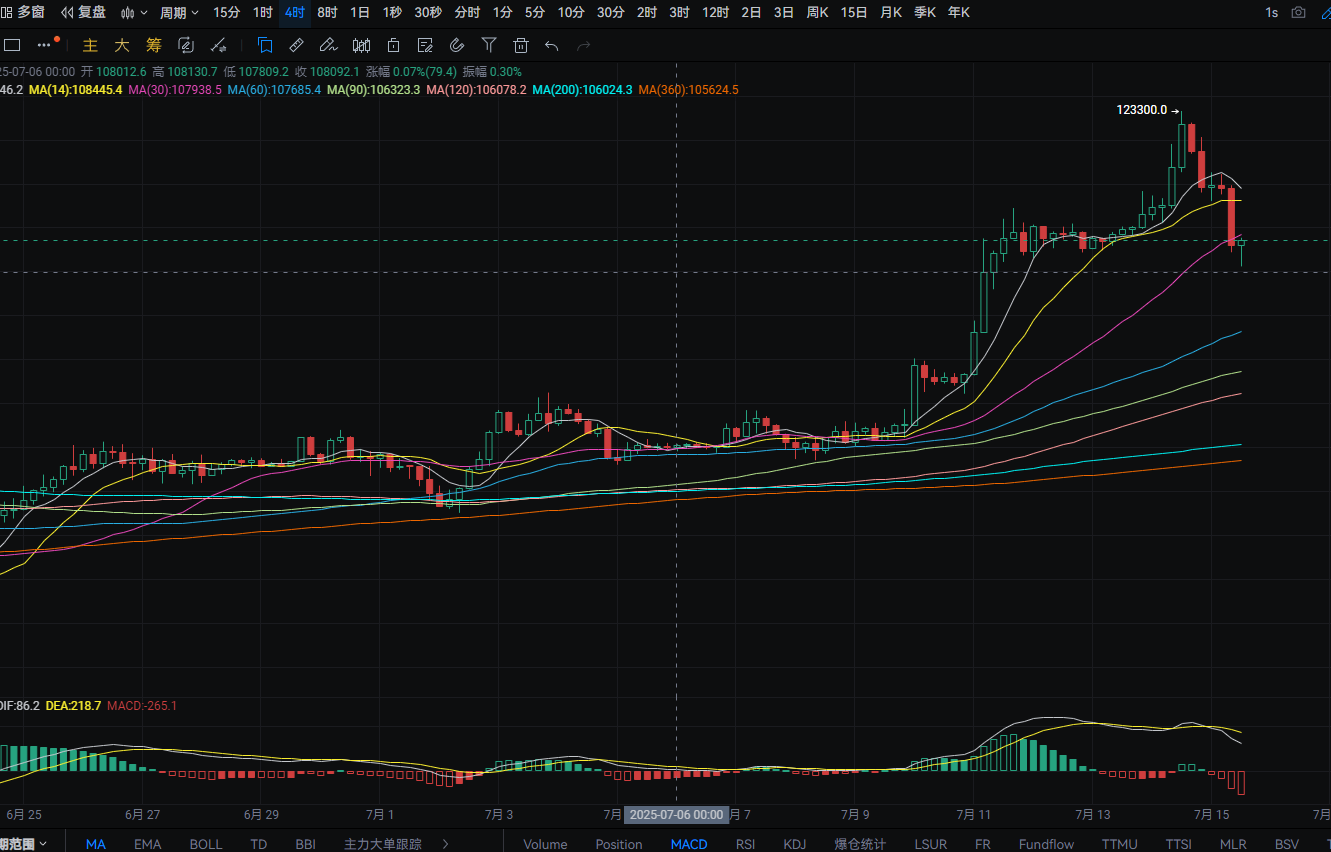Click the trash delete drawings icon
1331x852 pixels.
tap(520, 45)
